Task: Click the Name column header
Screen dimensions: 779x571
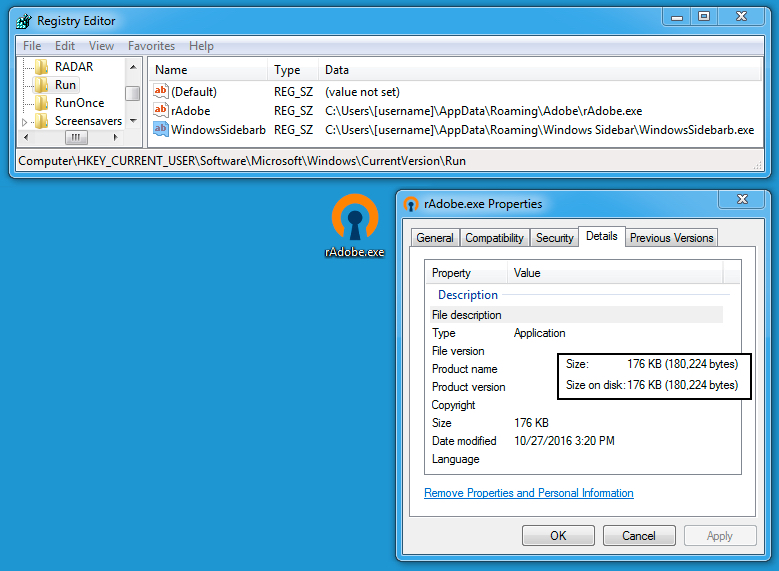Action: 209,70
